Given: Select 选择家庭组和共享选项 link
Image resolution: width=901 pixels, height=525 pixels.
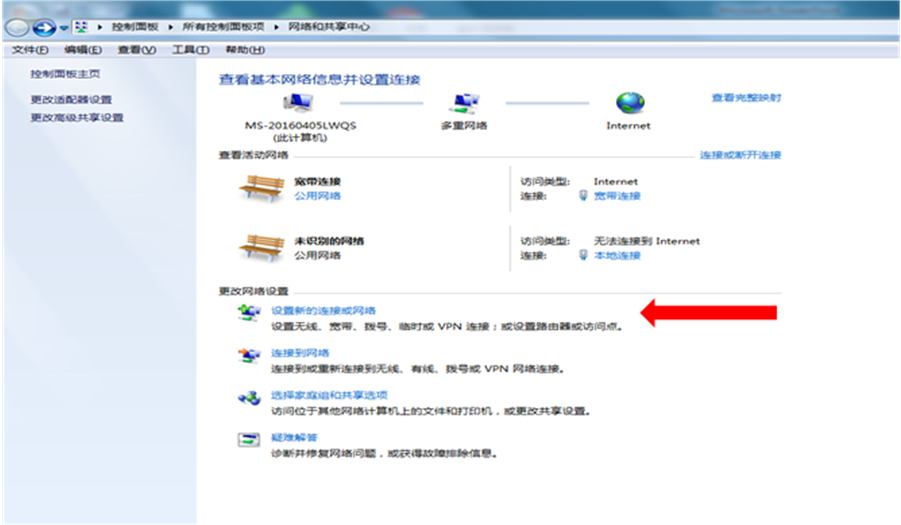Looking at the screenshot, I should [x=329, y=396].
